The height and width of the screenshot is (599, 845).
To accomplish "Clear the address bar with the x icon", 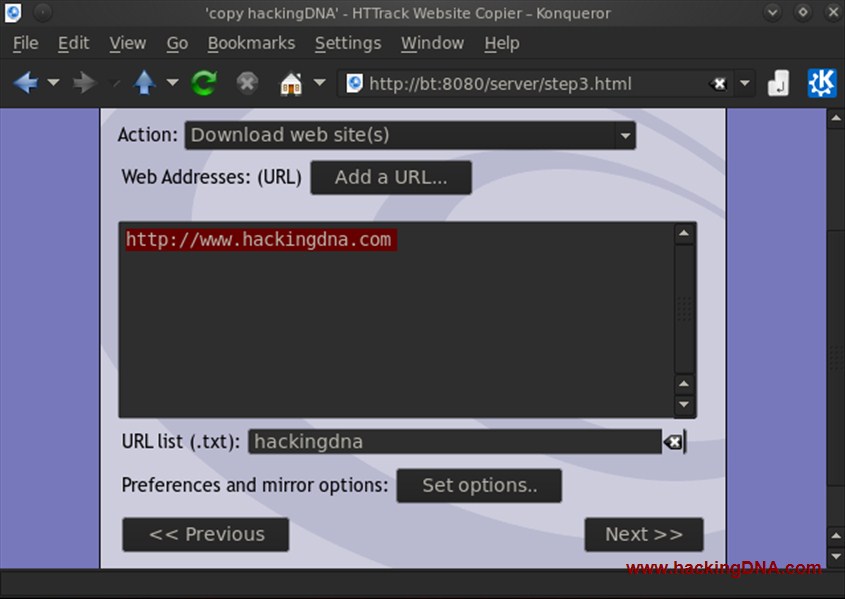I will pyautogui.click(x=720, y=83).
